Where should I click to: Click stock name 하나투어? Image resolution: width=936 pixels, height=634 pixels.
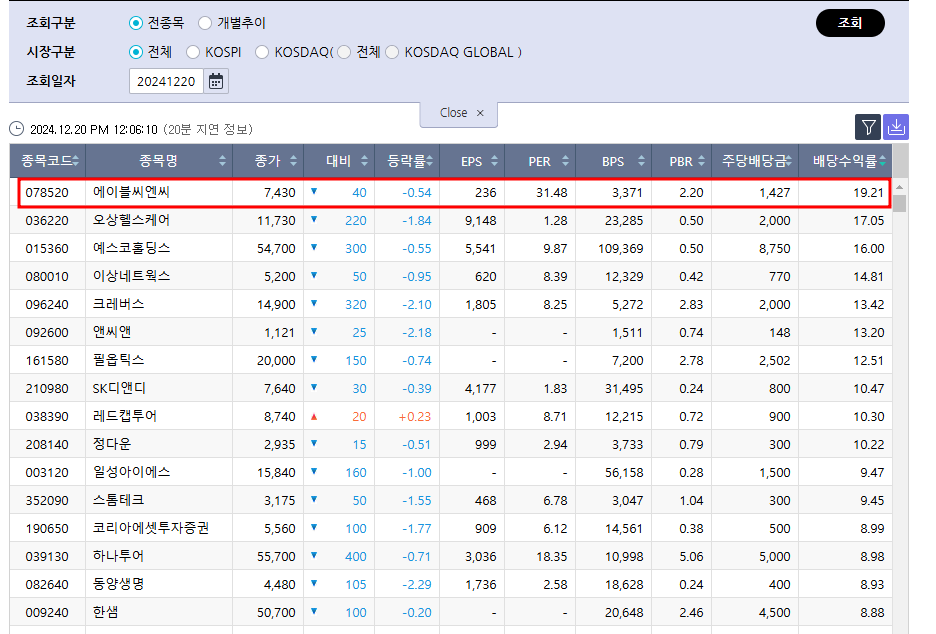click(118, 557)
